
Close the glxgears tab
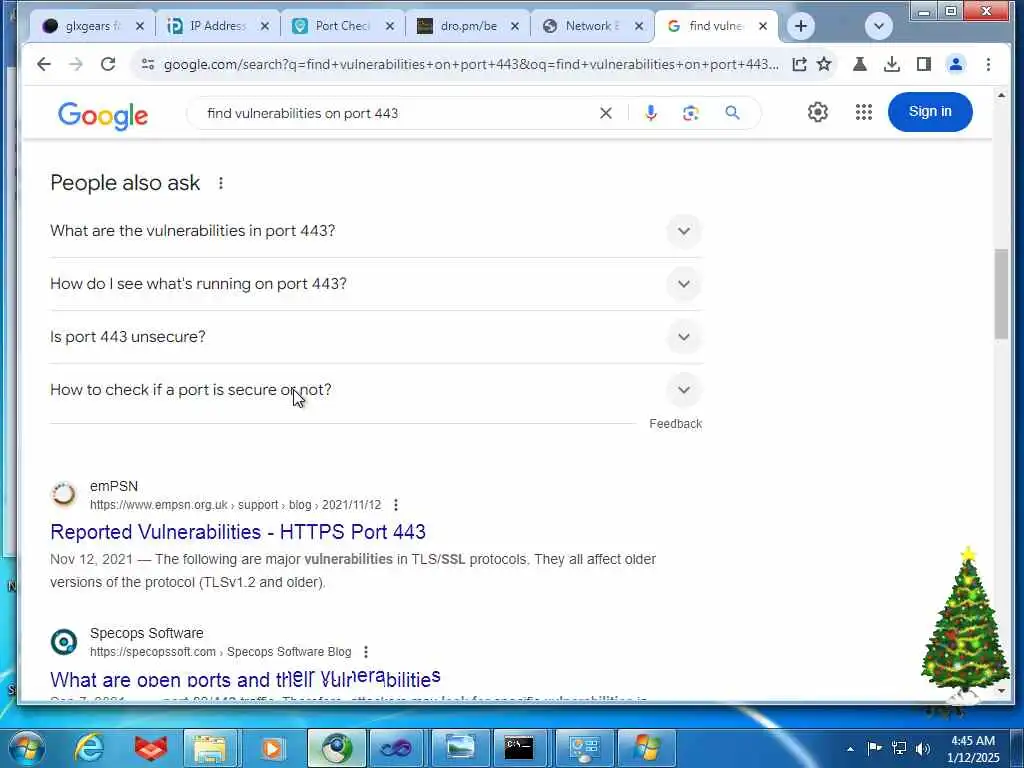139,26
